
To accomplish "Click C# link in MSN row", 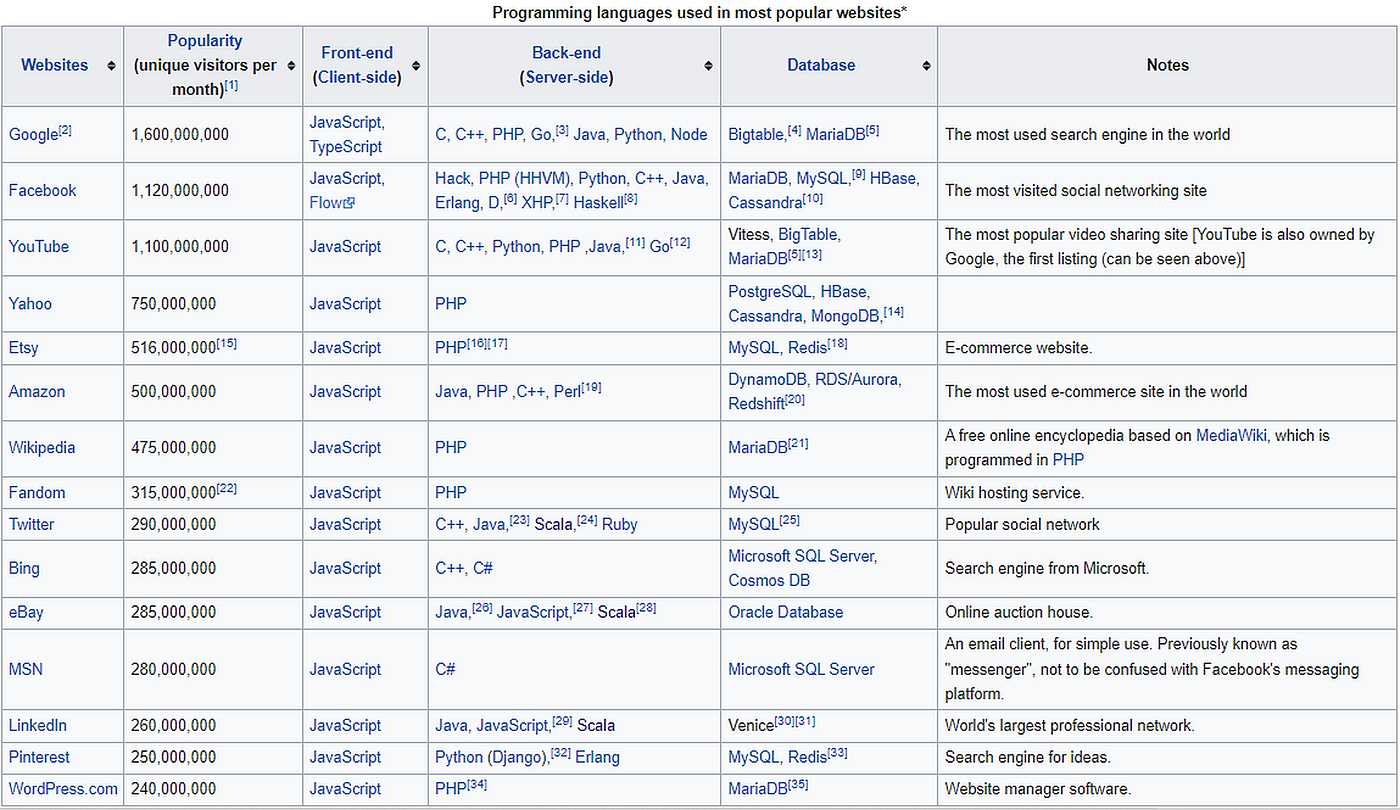I will pyautogui.click(x=445, y=669).
